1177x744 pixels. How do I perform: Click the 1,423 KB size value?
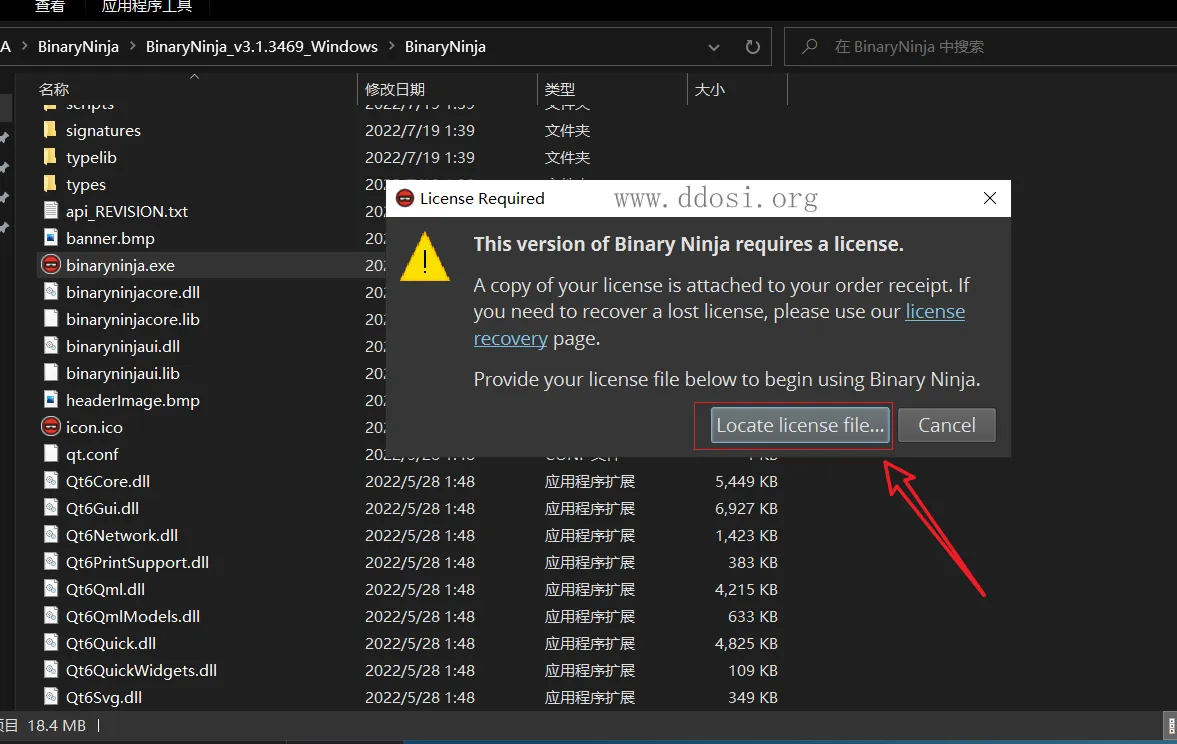[x=745, y=535]
